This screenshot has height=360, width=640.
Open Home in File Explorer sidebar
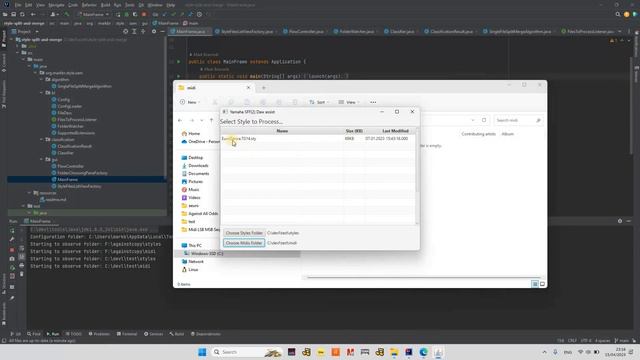[x=191, y=133]
